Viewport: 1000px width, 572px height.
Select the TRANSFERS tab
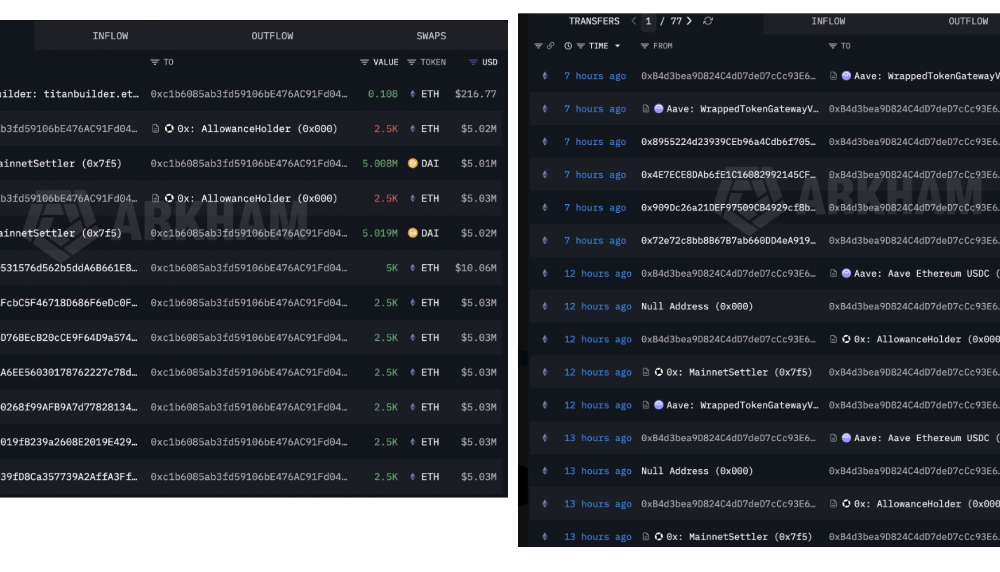pos(594,21)
